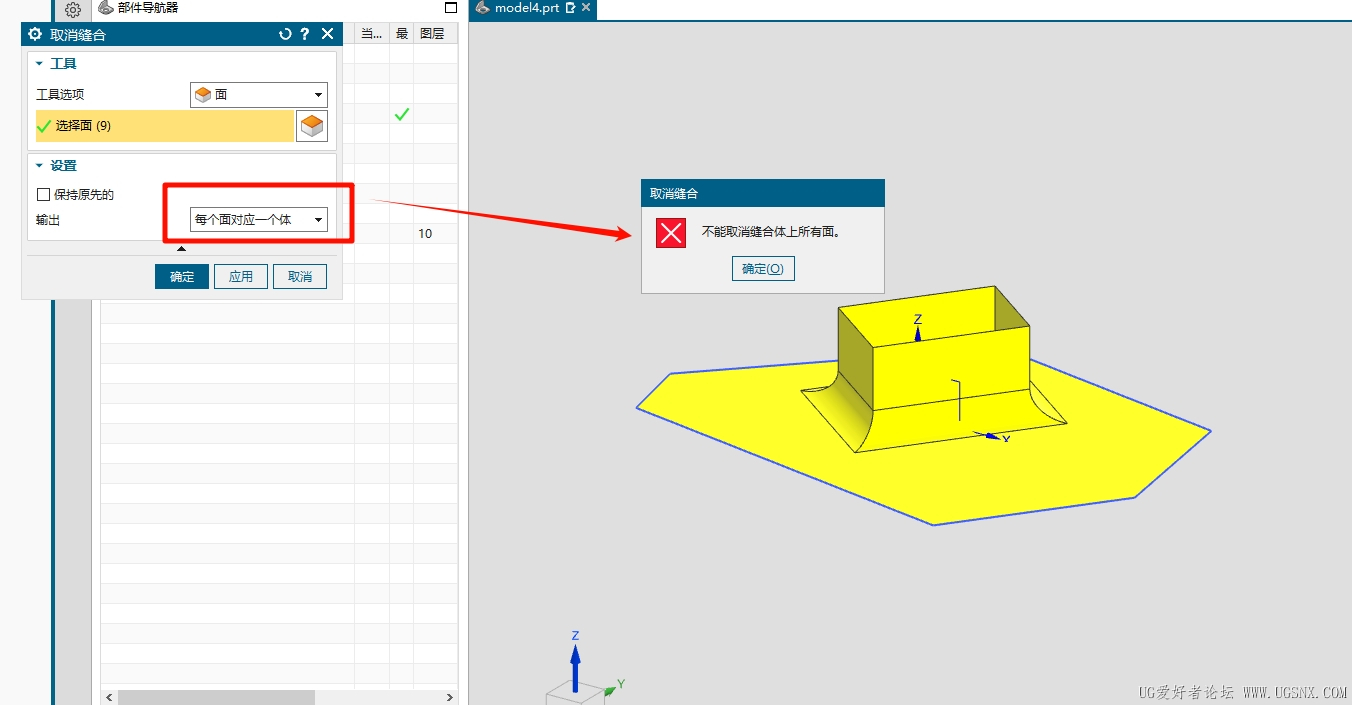Collapse the 工具 section

point(40,63)
